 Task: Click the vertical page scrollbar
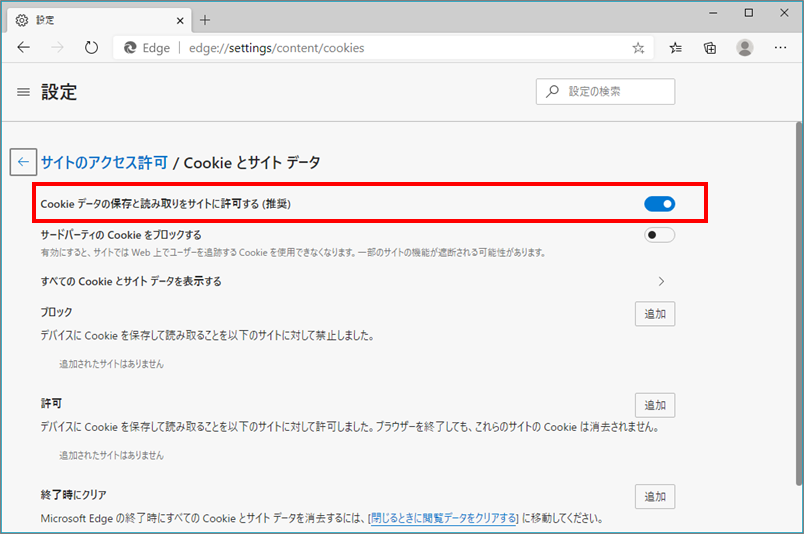point(798,303)
